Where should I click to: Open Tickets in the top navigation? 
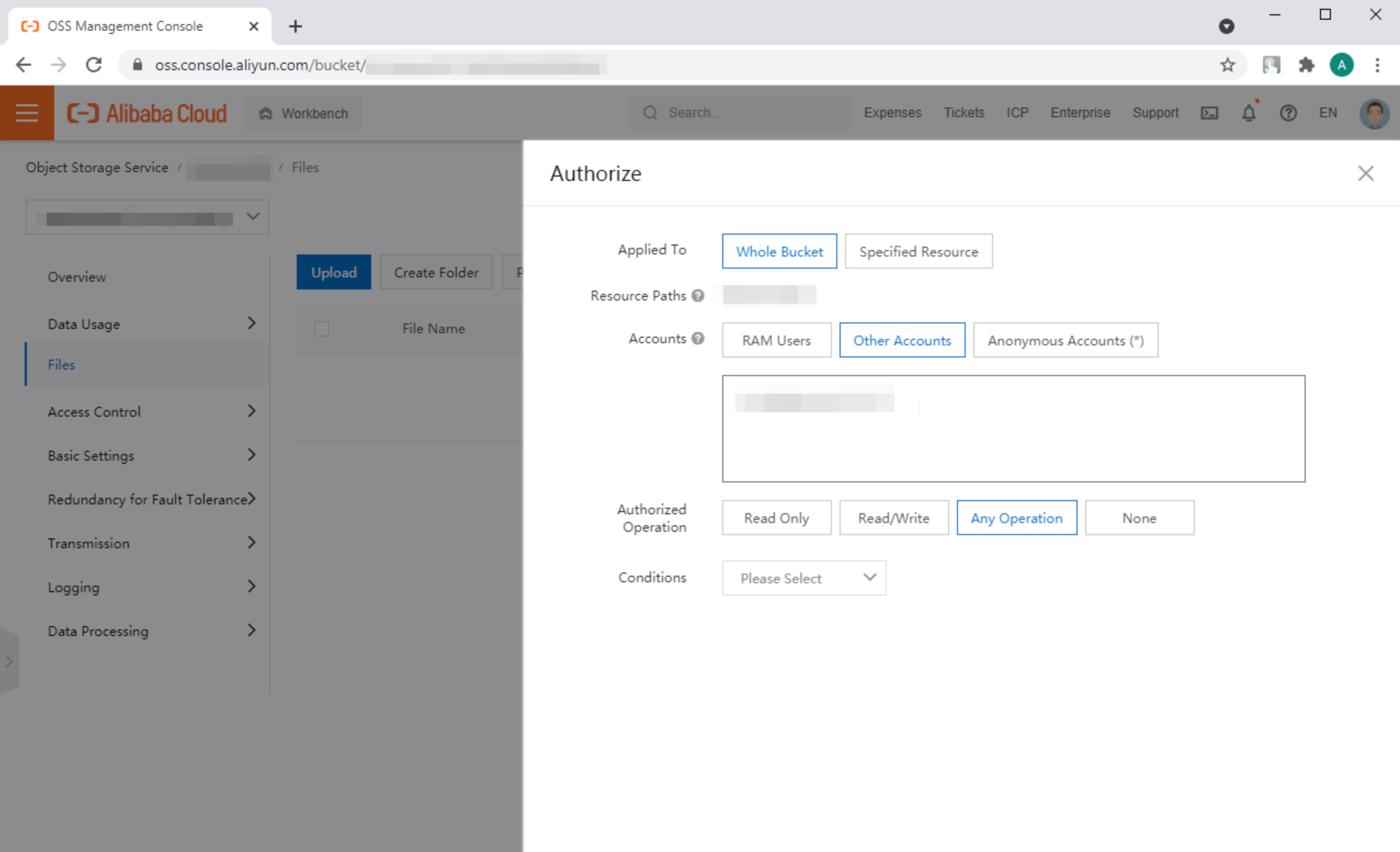click(963, 112)
